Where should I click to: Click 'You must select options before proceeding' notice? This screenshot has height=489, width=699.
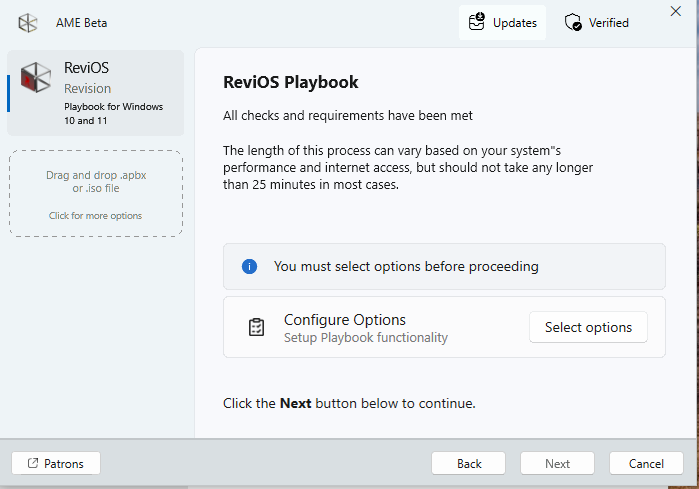(x=444, y=267)
